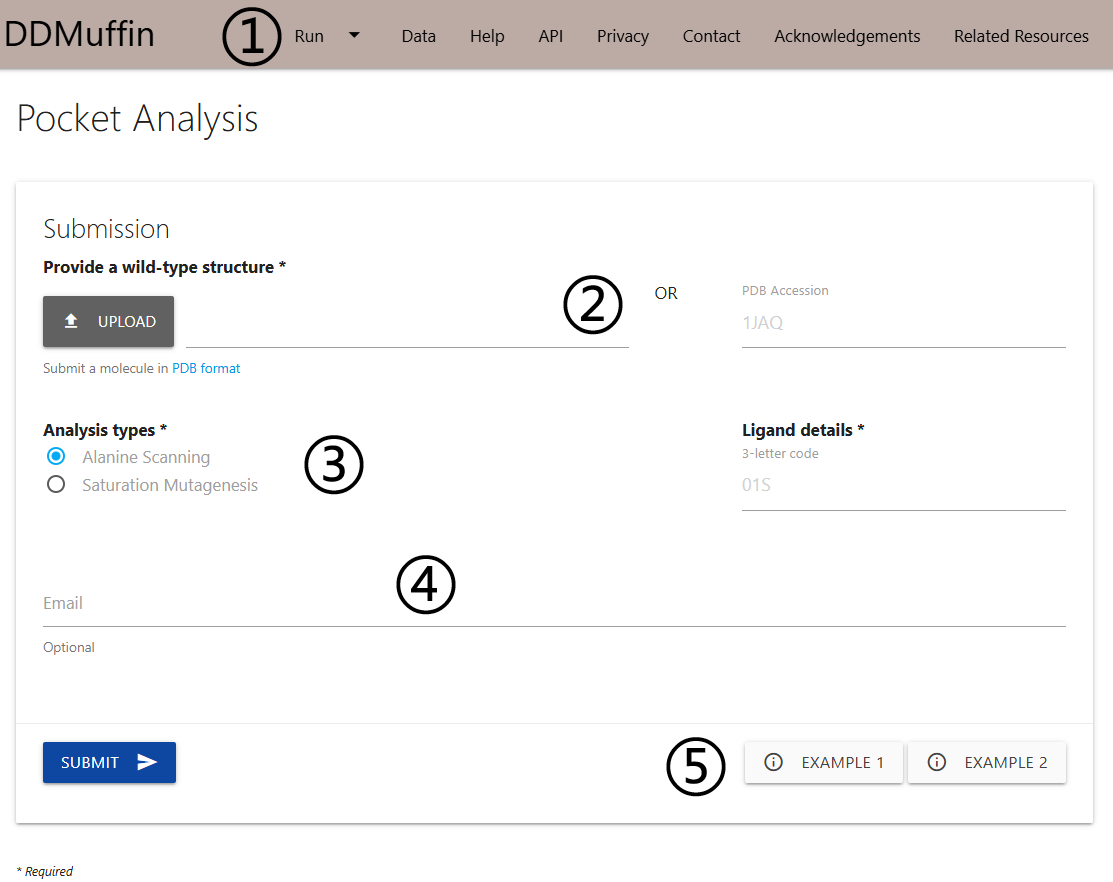Viewport: 1113px width, 882px height.
Task: Open the Run menu
Action: coord(309,36)
